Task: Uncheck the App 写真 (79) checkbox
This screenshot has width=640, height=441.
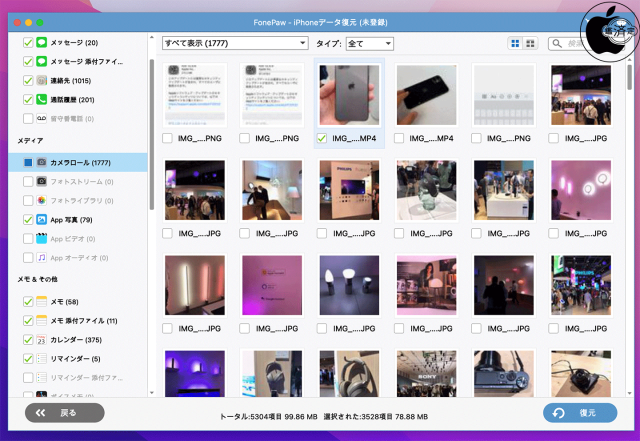Action: pyautogui.click(x=28, y=220)
